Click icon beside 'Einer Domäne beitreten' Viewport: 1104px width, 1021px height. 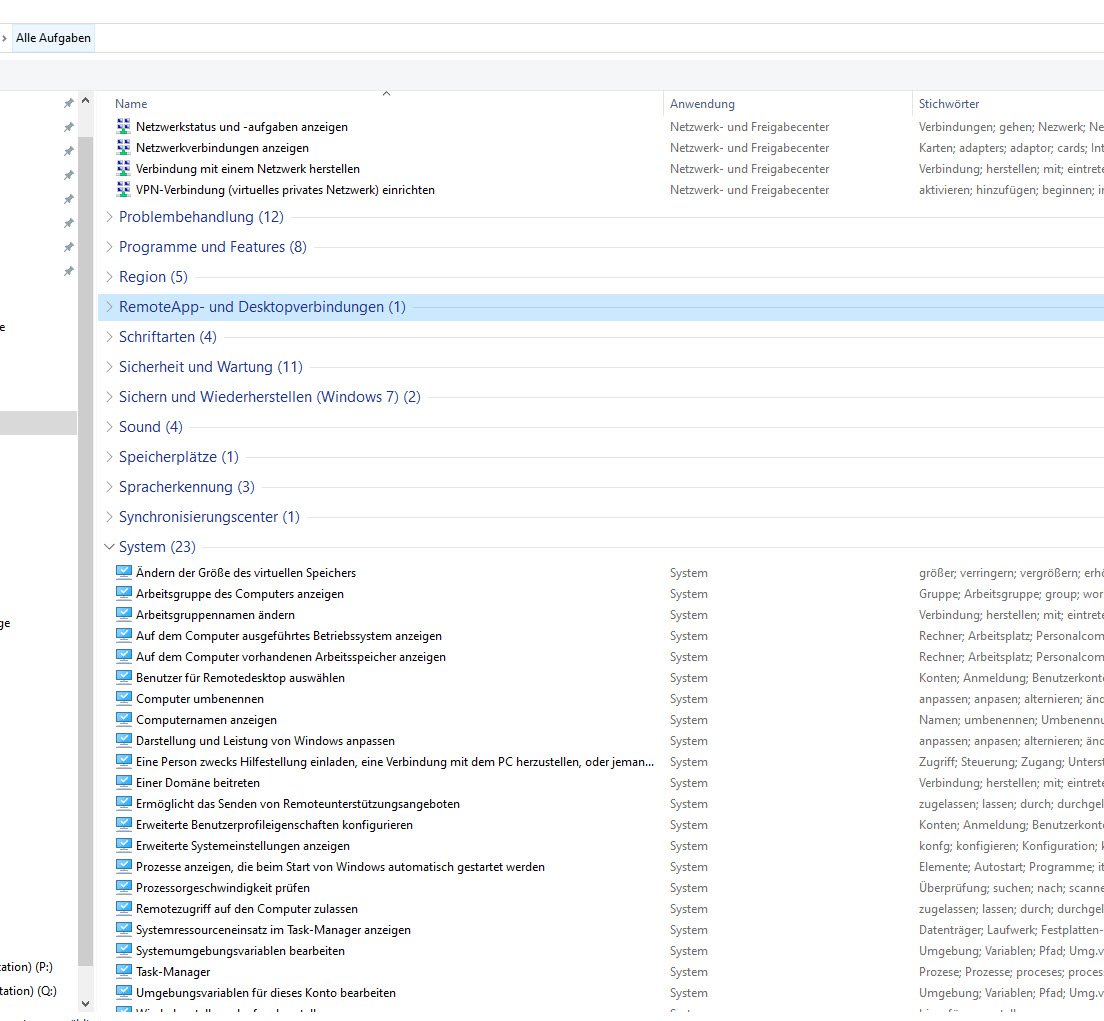124,782
